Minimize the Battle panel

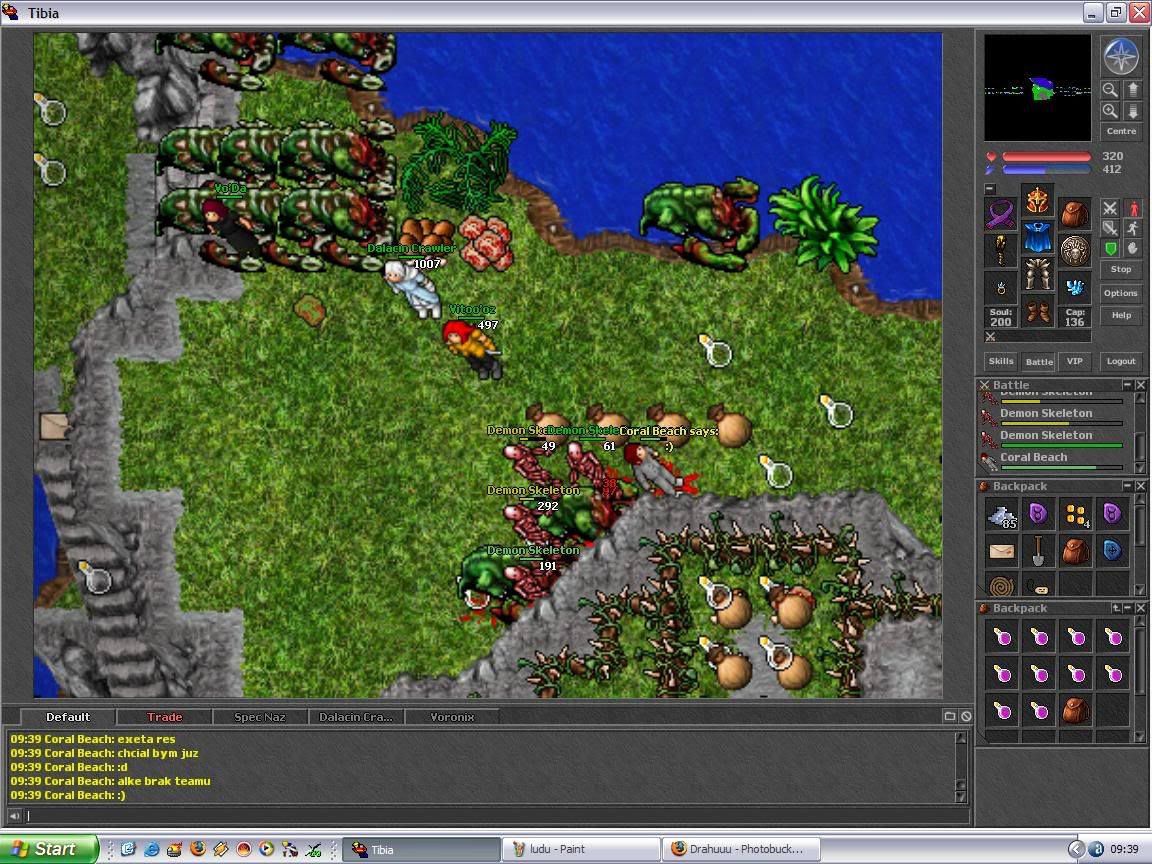1127,384
